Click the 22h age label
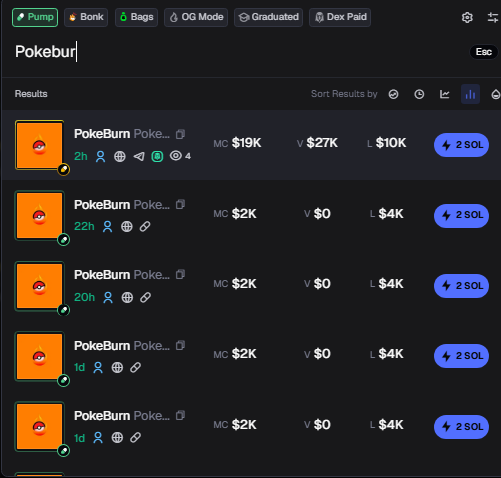501x478 pixels. (x=84, y=227)
